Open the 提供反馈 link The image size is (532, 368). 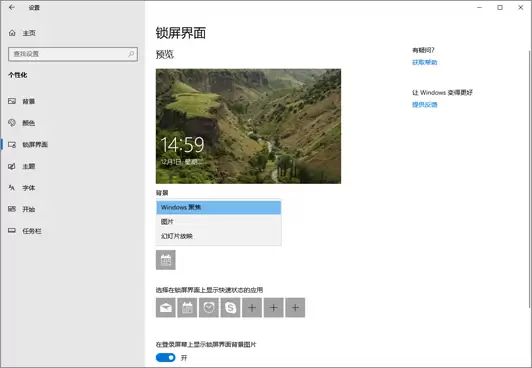coord(424,105)
